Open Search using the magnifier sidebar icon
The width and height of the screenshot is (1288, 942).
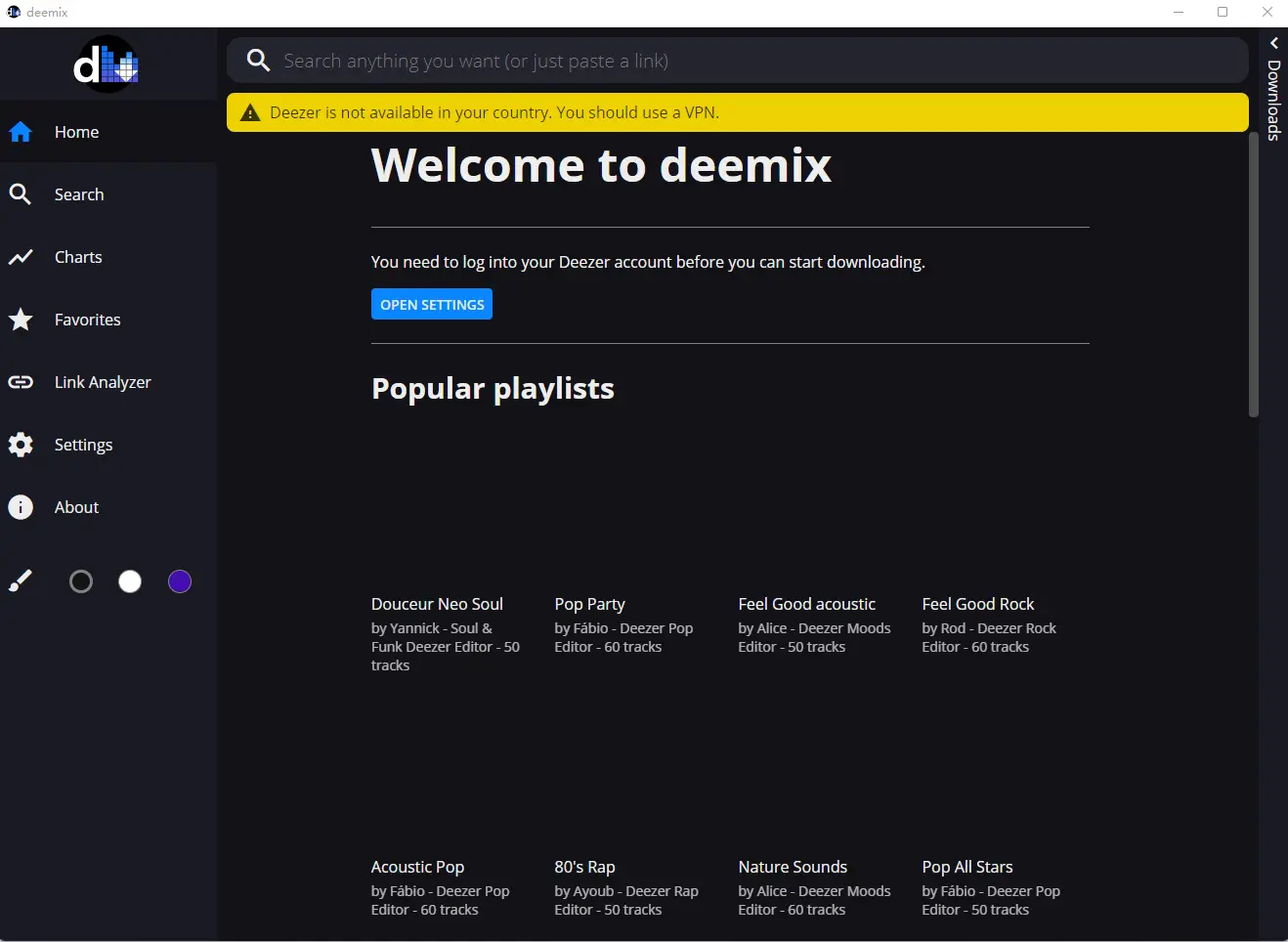[x=20, y=193]
